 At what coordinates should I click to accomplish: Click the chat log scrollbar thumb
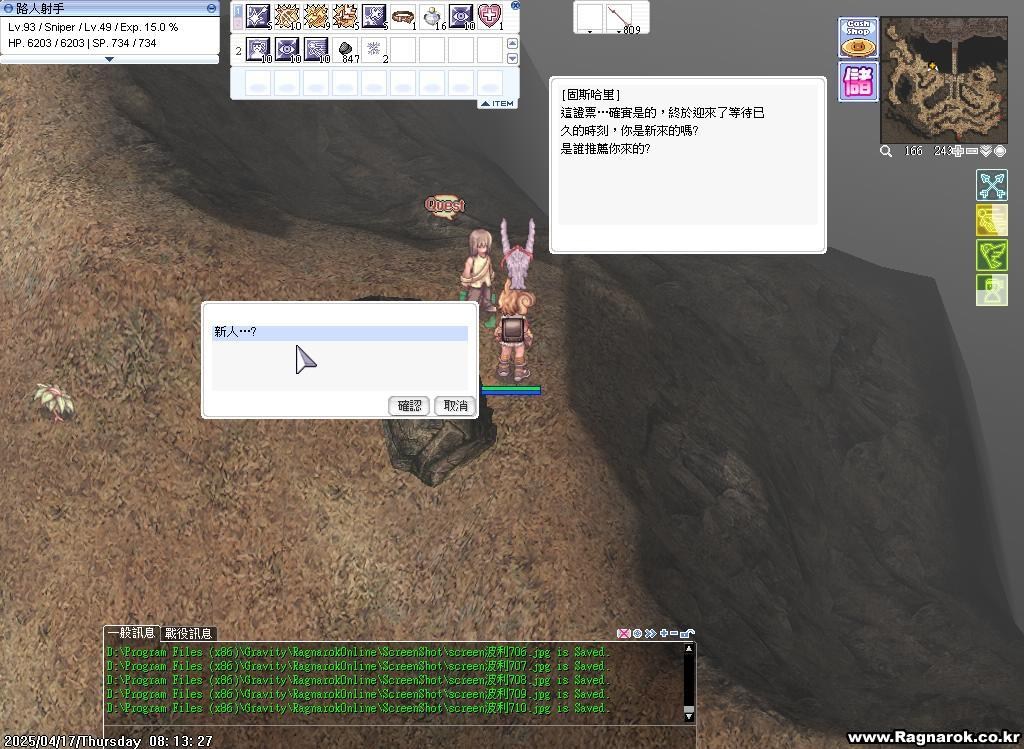coord(688,710)
